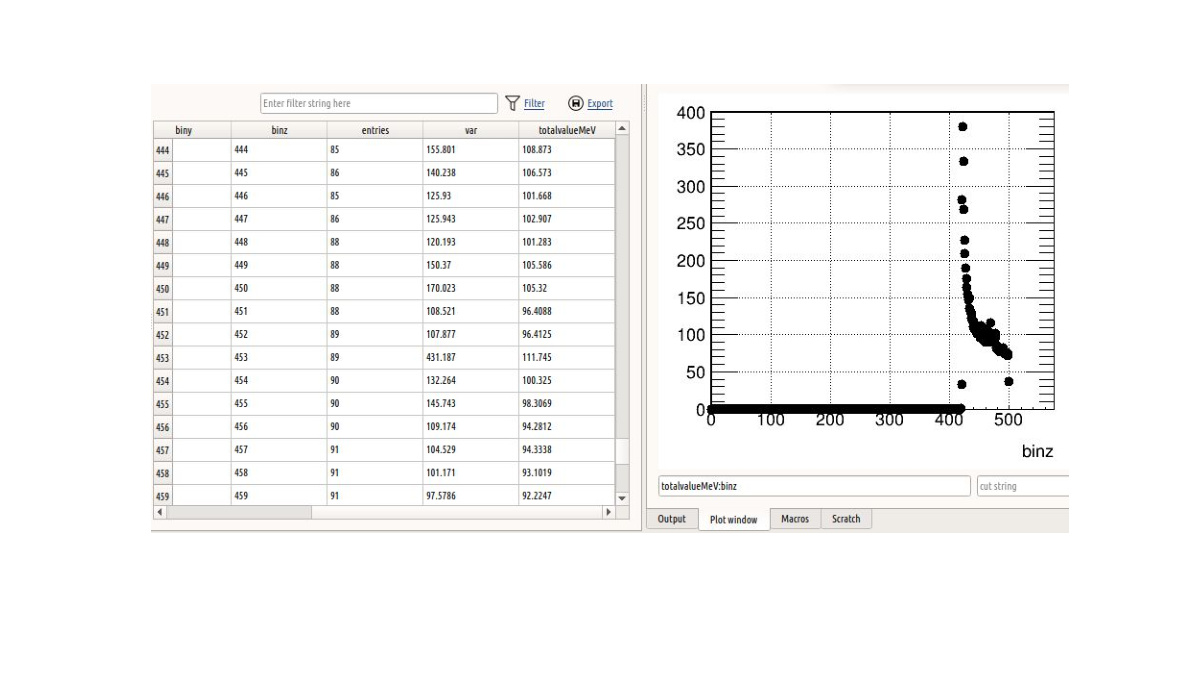Click the table's horizontal scrollbar thumb
This screenshot has width=1200, height=675.
pyautogui.click(x=239, y=512)
